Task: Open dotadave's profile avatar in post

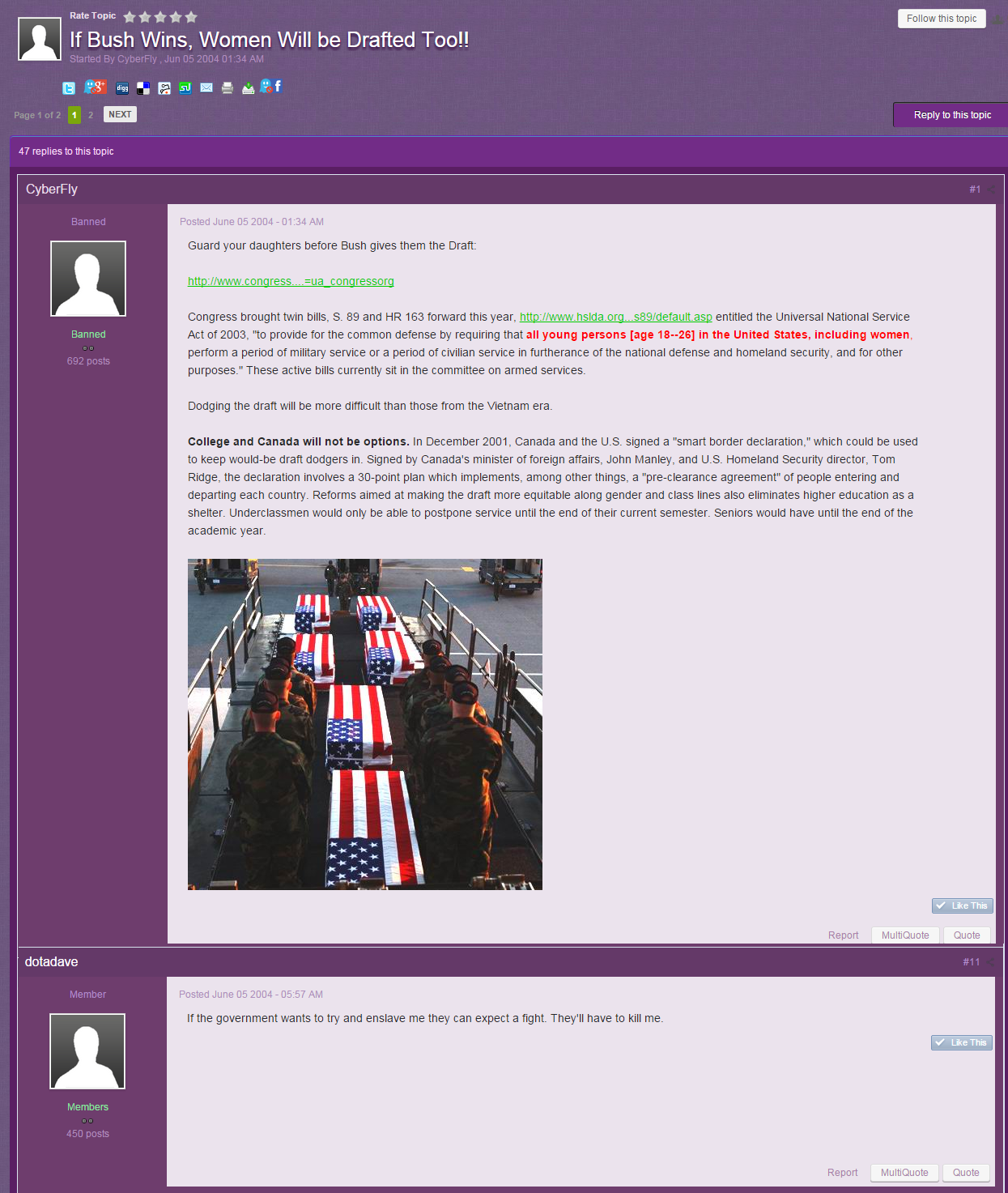Action: pos(87,1051)
